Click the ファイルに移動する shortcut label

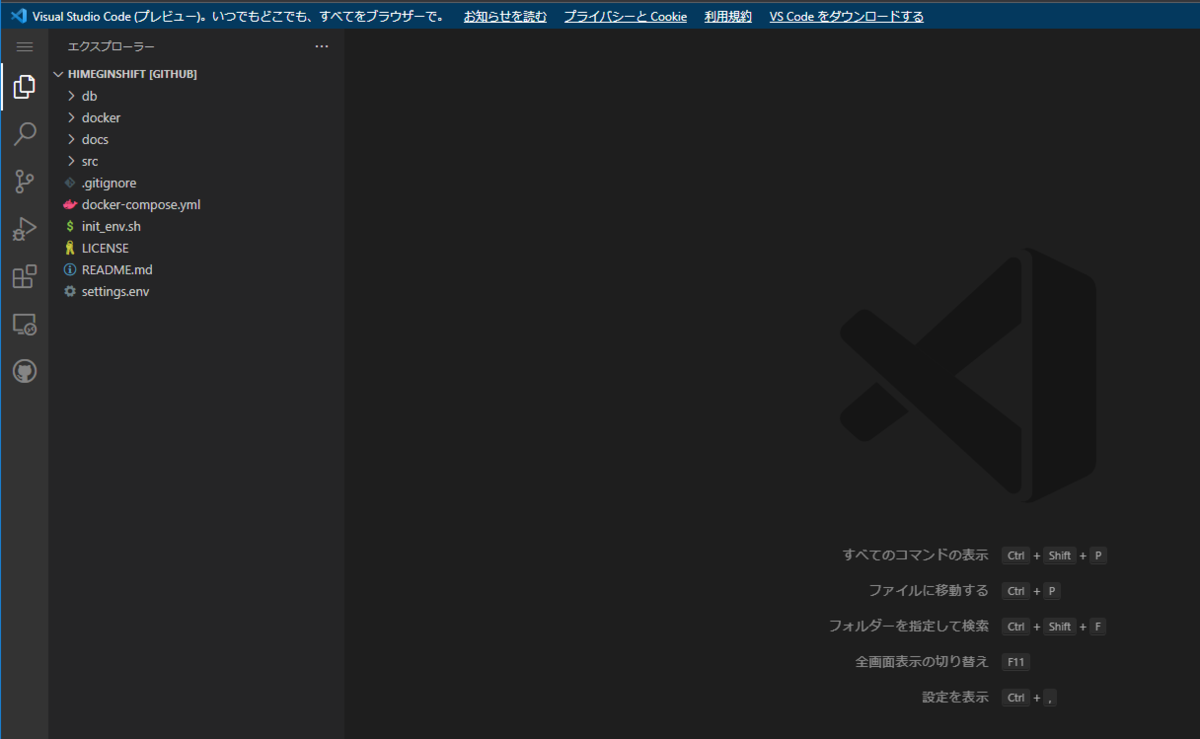click(x=928, y=591)
